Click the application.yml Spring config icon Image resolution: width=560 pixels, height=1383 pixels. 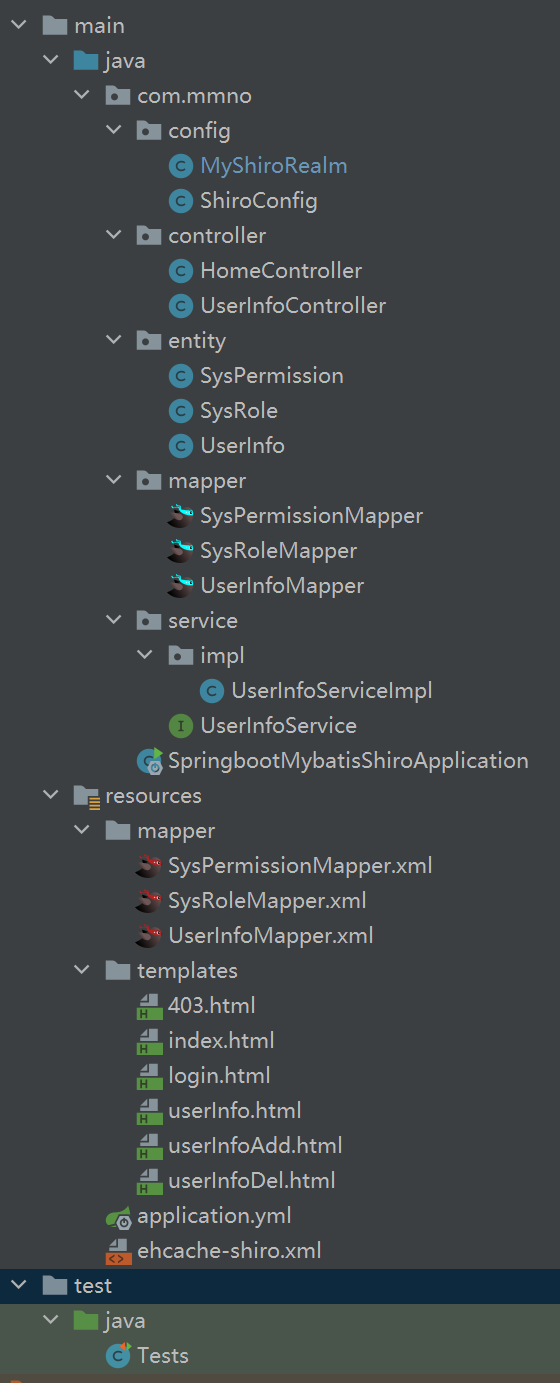(118, 1217)
